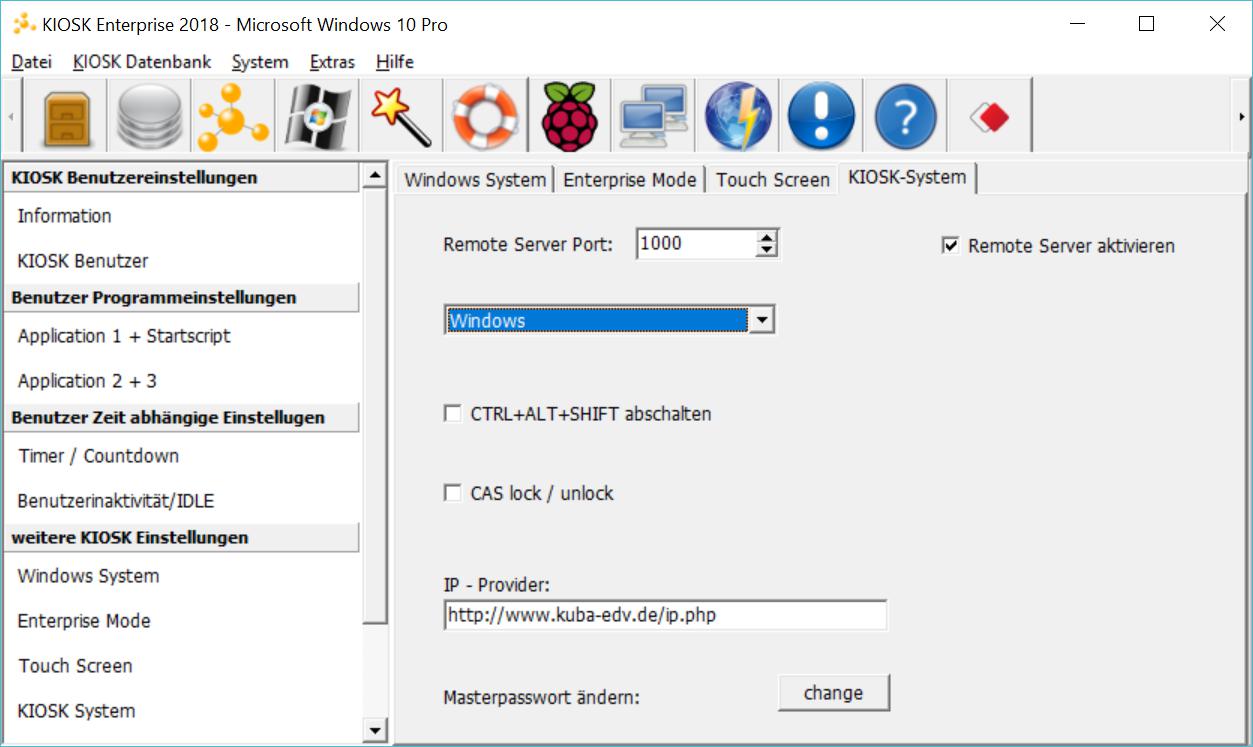Disable the Remote Server aktivieren checkbox
1253x747 pixels.
pos(951,245)
